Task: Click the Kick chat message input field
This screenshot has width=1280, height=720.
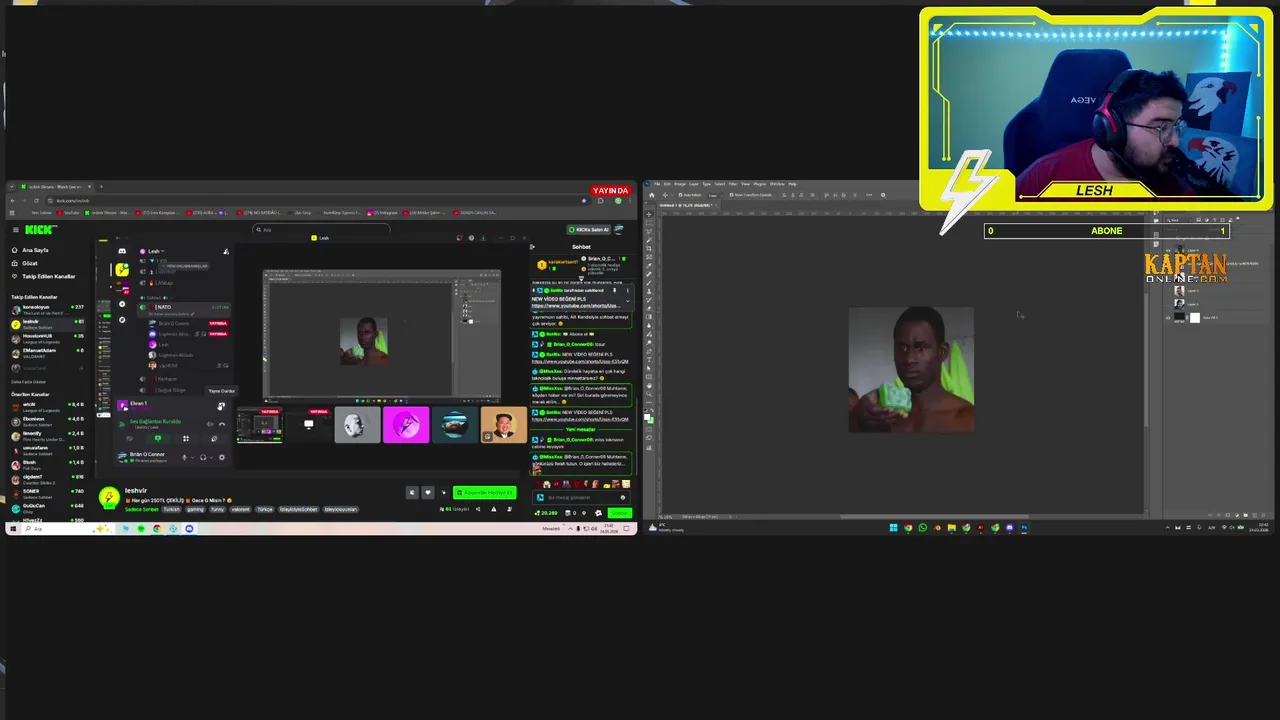Action: point(581,498)
